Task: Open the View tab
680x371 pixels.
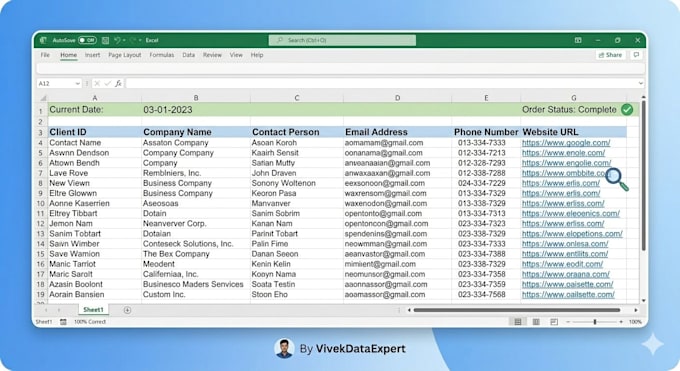Action: pyautogui.click(x=236, y=55)
